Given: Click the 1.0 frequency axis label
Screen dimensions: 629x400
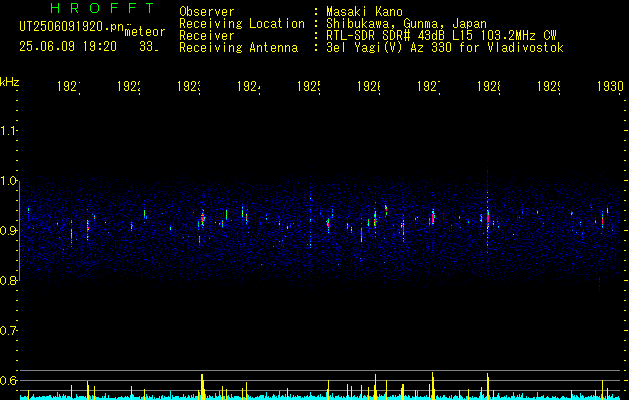Looking at the screenshot, I should click(x=8, y=181).
